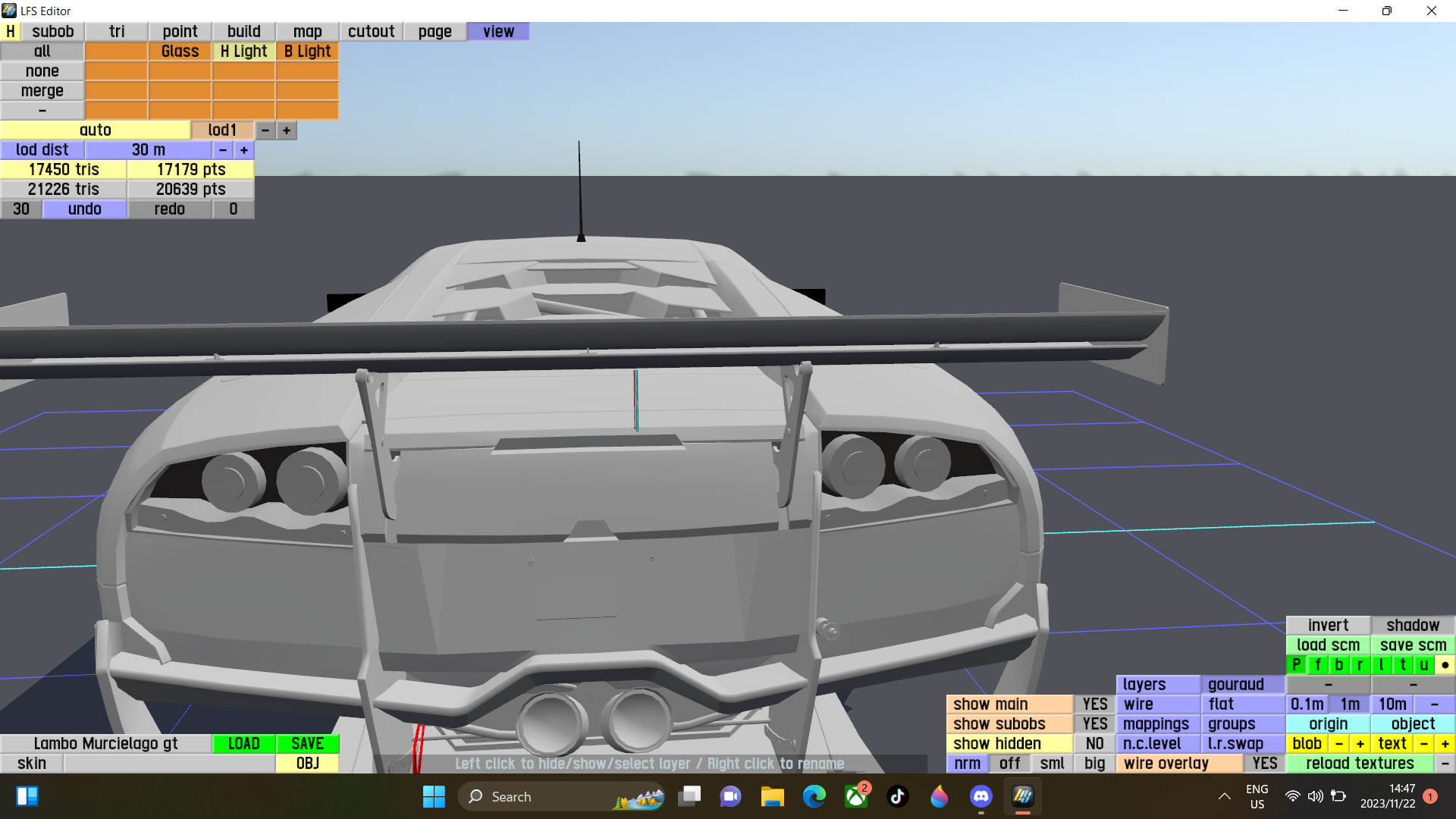
Task: Switch to the cutout tab
Action: [x=371, y=31]
